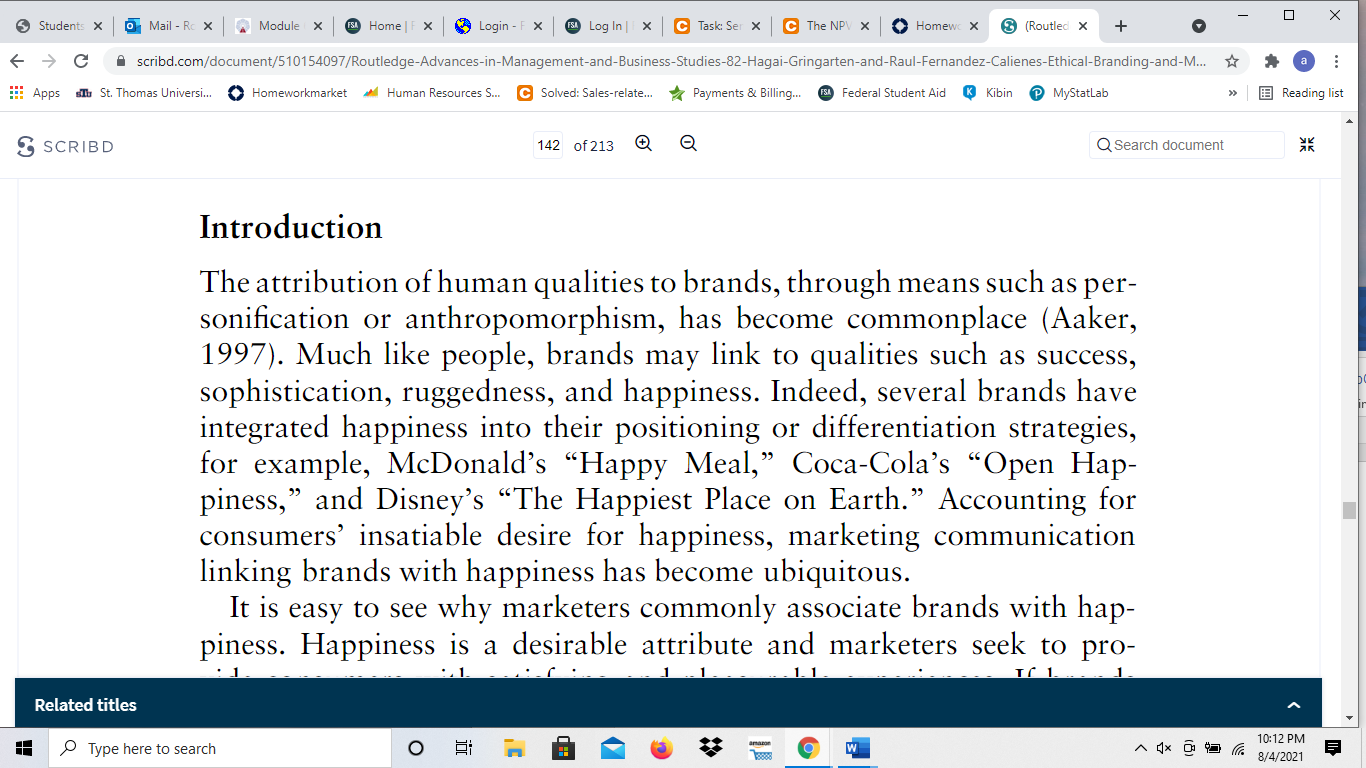This screenshot has height=768, width=1366.
Task: Open the Wi-Fi network tray icon
Action: [1238, 748]
